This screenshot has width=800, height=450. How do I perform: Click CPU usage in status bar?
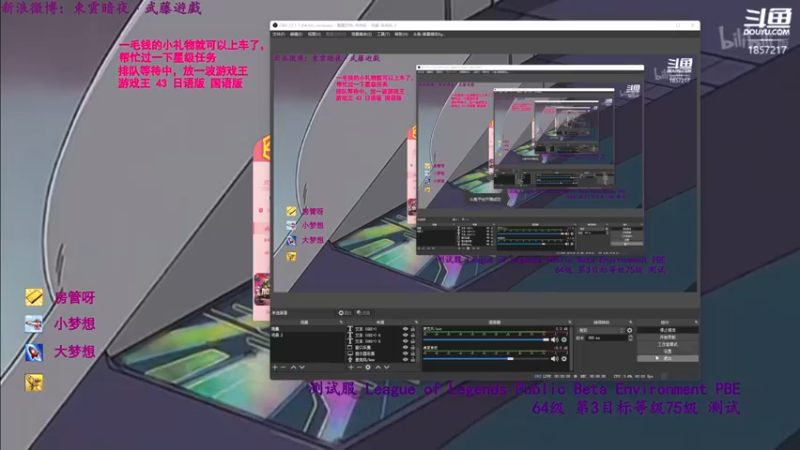click(635, 377)
